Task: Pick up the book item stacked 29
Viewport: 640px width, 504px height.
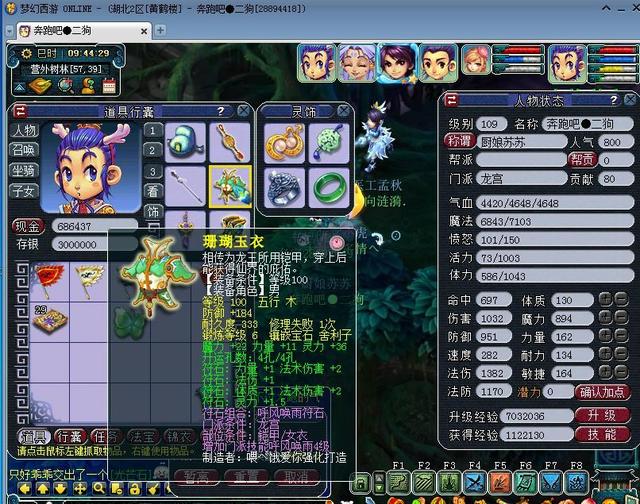Action: click(50, 322)
